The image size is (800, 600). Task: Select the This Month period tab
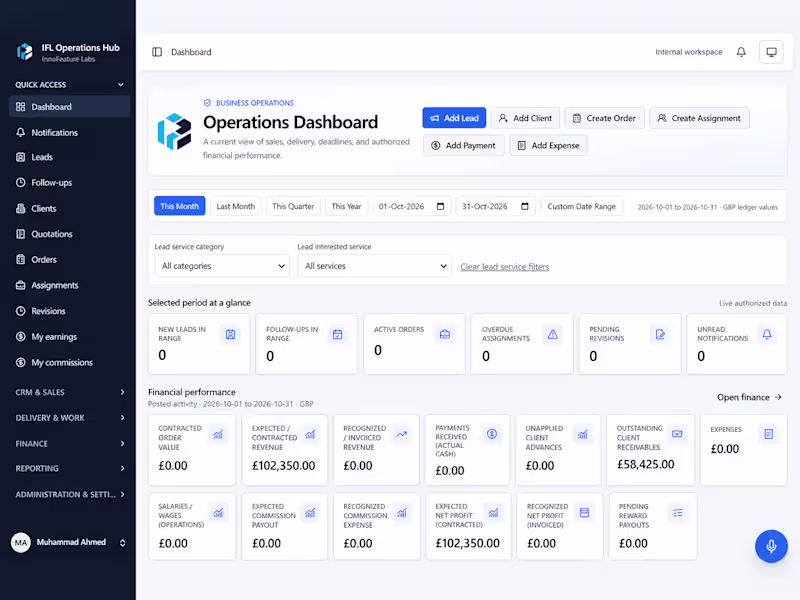click(180, 206)
